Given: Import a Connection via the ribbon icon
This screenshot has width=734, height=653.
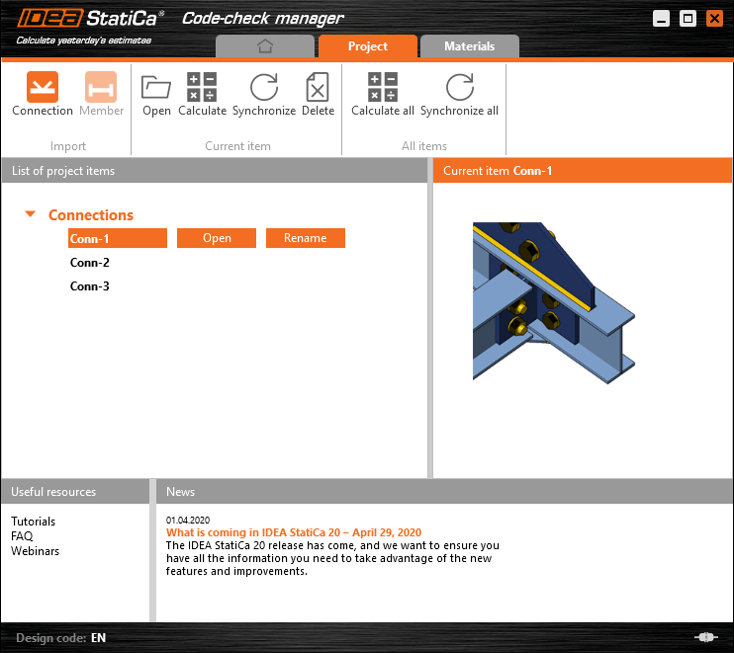Looking at the screenshot, I should (x=42, y=94).
